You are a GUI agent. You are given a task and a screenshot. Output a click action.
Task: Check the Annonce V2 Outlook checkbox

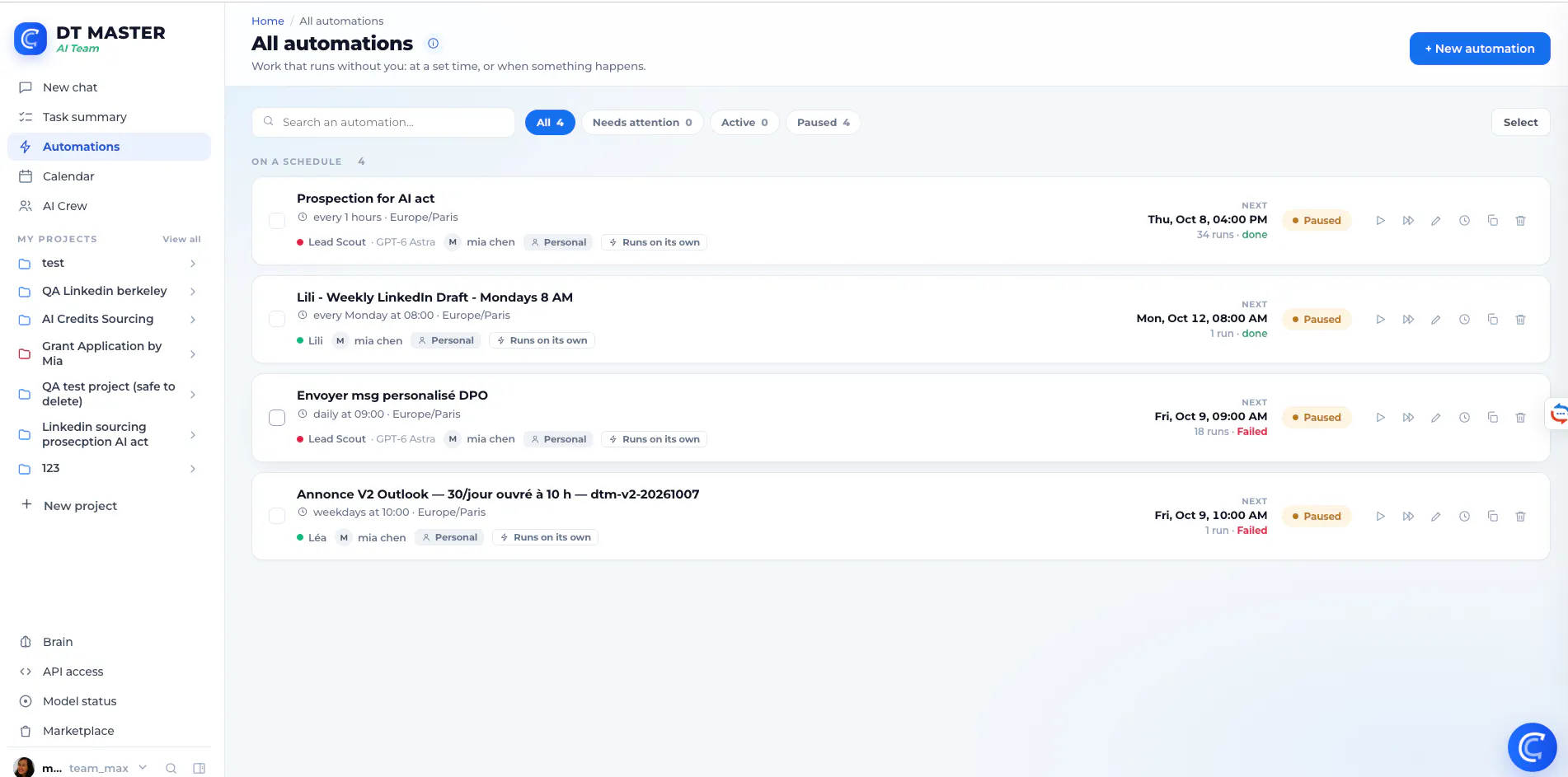pos(277,516)
